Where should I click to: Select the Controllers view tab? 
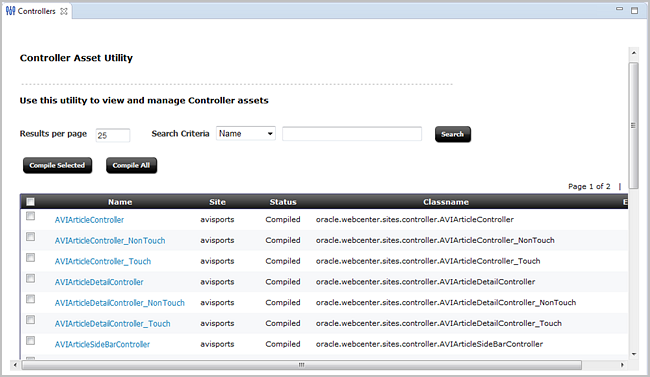[36, 11]
